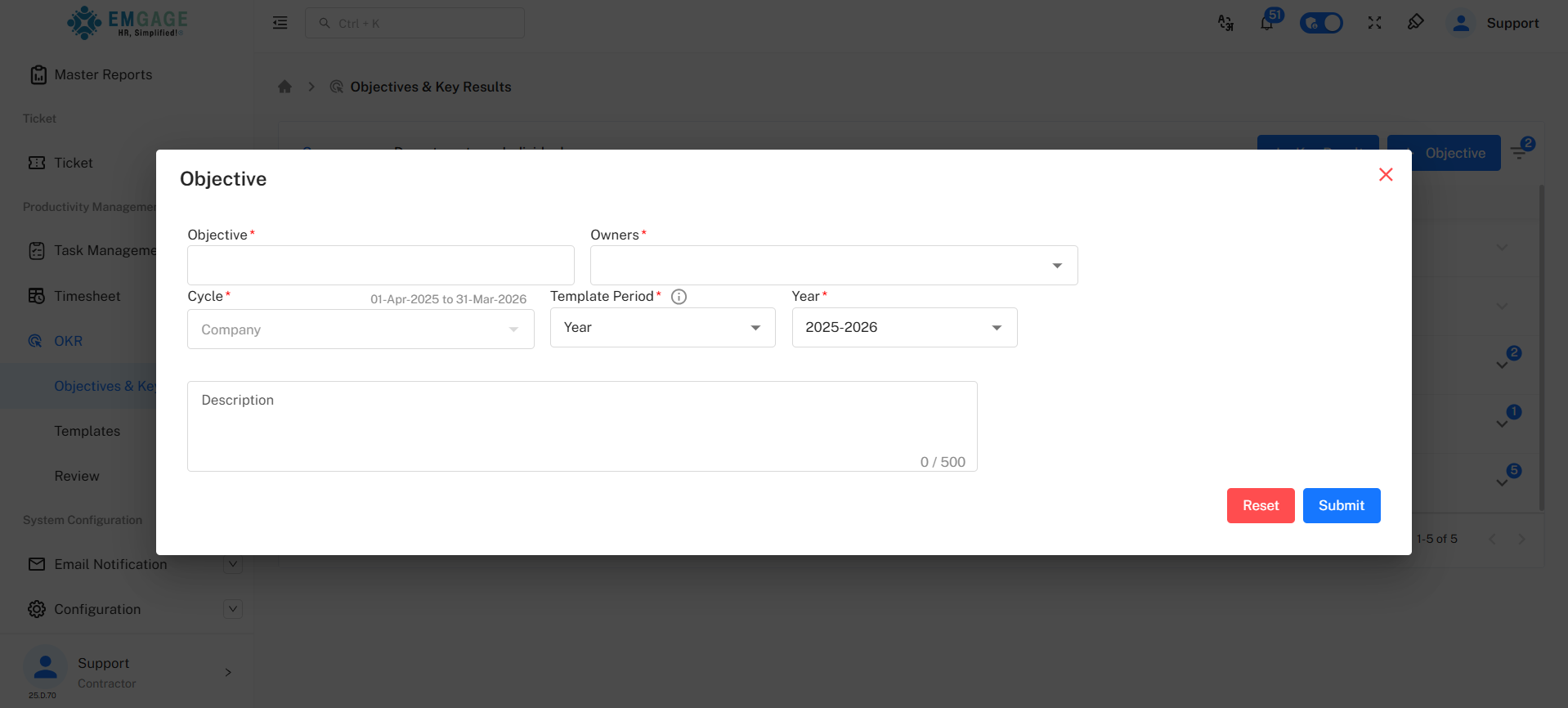Toggle the theme switch in header
1568x708 pixels.
pos(1321,23)
